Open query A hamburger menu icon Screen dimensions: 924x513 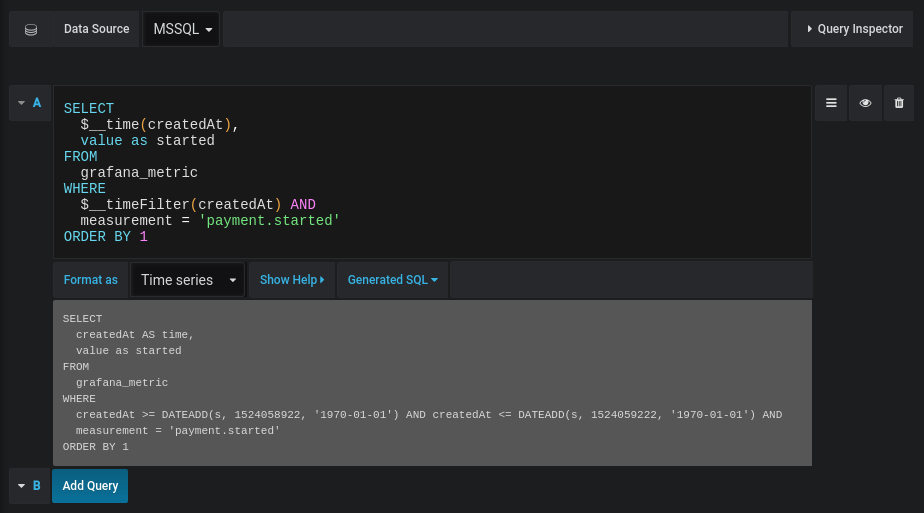[x=830, y=103]
